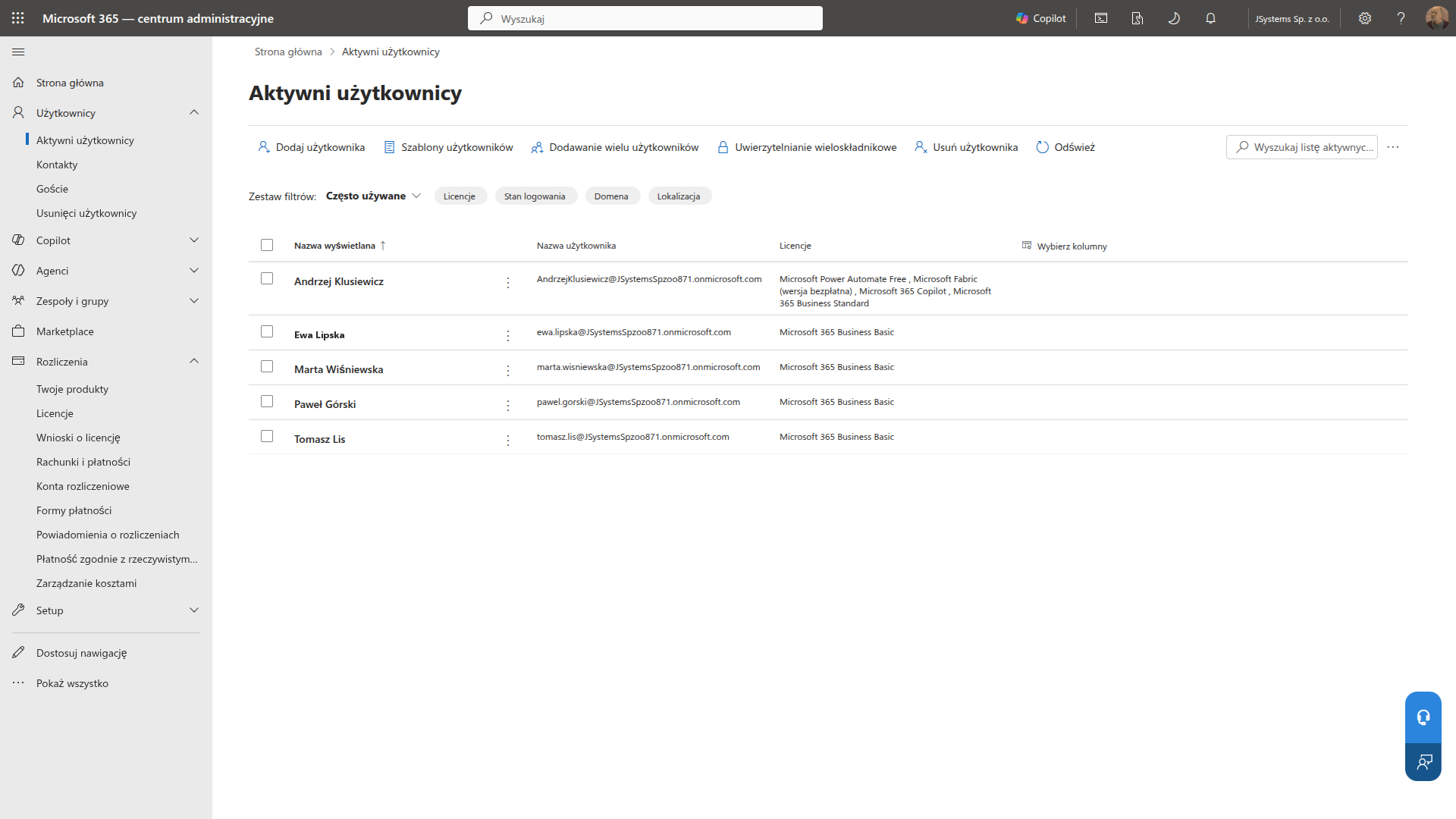Open more actions for Andrzej Klusiewicz
This screenshot has width=1456, height=819.
click(x=508, y=283)
